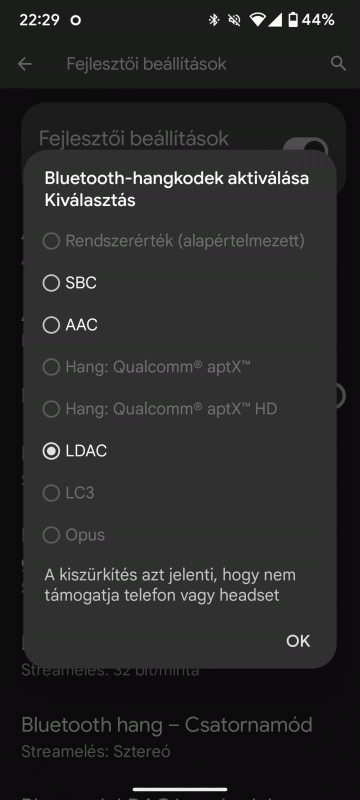This screenshot has width=360, height=800.
Task: Choose the Qualcomm aptX HD option
Action: pos(160,409)
